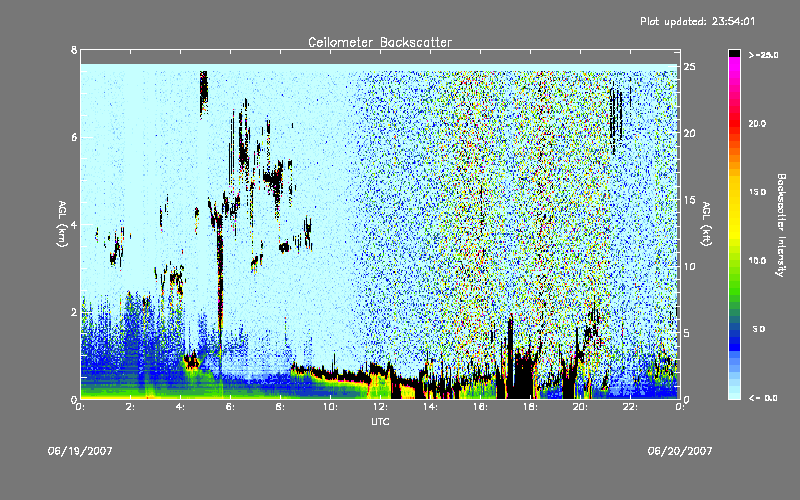This screenshot has height=500, width=800.
Task: Click the '10:' hour tick on the UTC axis
Action: (x=331, y=407)
